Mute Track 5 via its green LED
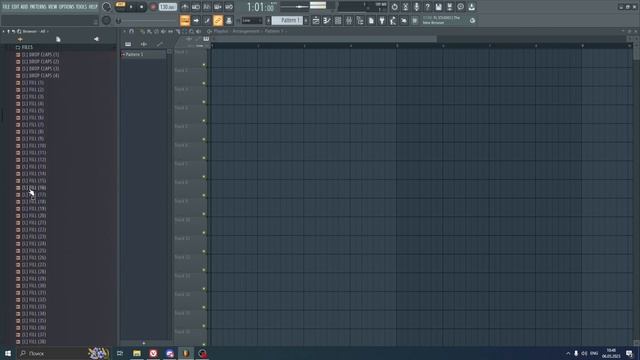 204,139
